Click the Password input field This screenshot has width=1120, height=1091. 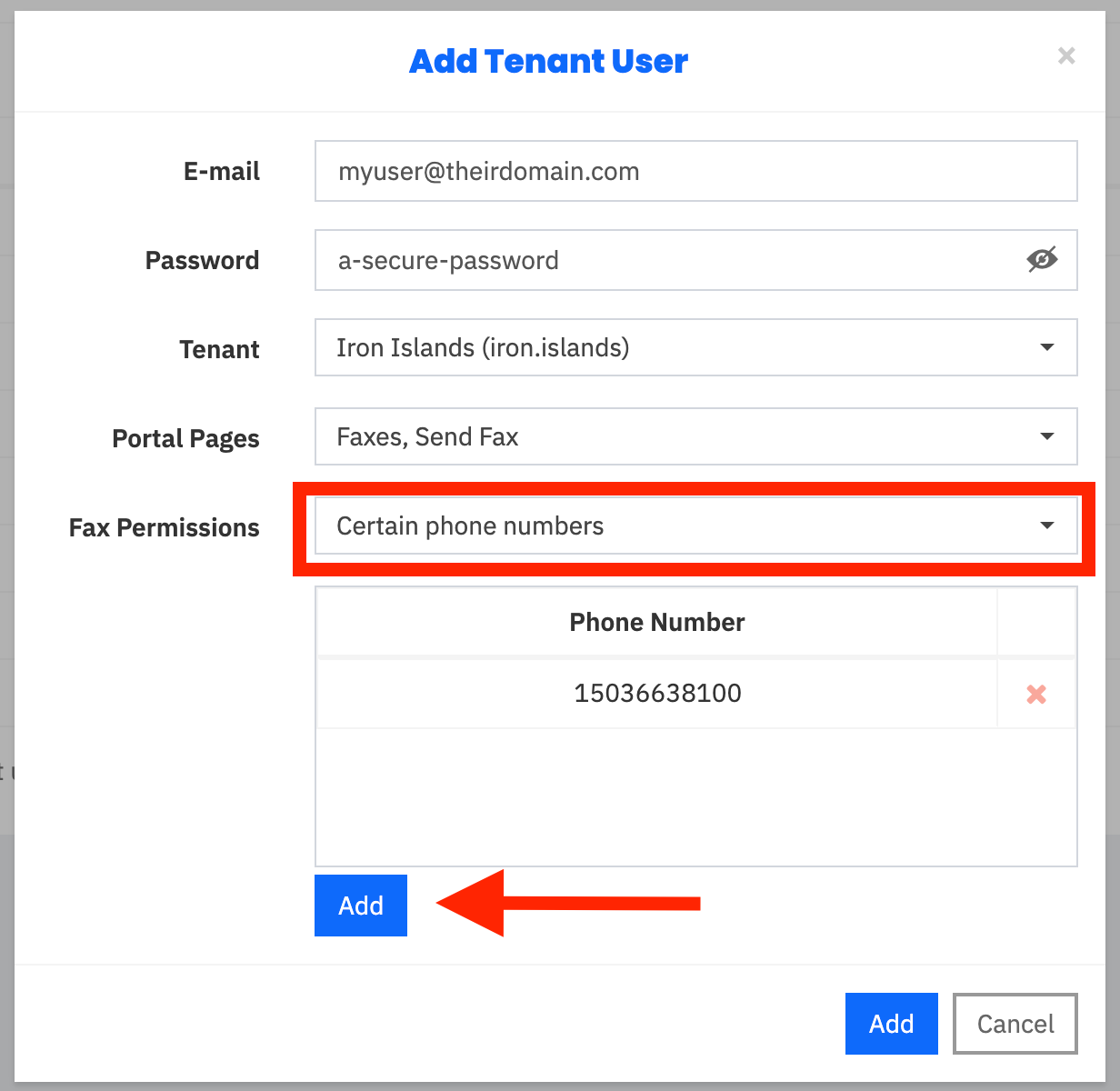coord(695,260)
